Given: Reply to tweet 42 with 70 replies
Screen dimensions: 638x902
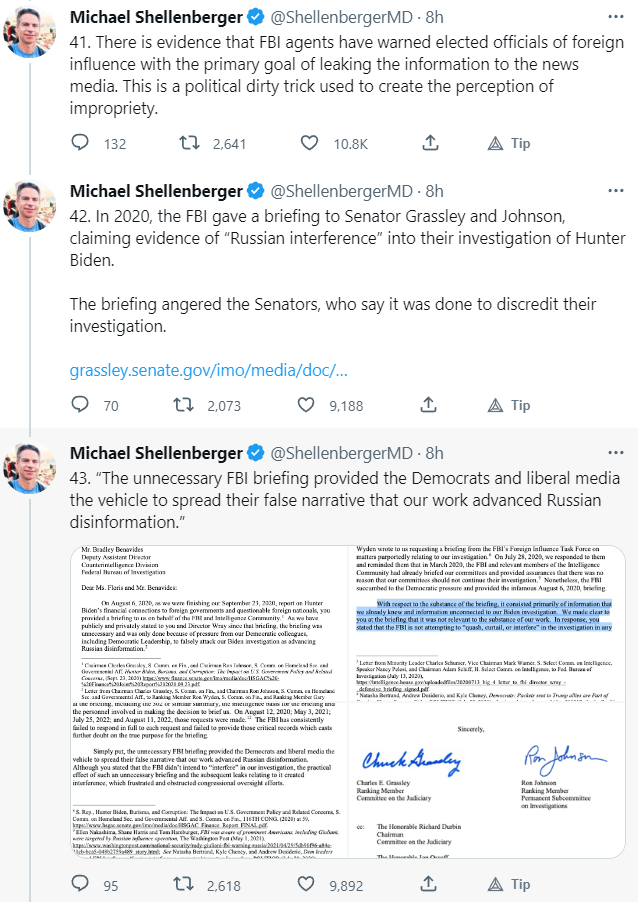Looking at the screenshot, I should pos(81,405).
